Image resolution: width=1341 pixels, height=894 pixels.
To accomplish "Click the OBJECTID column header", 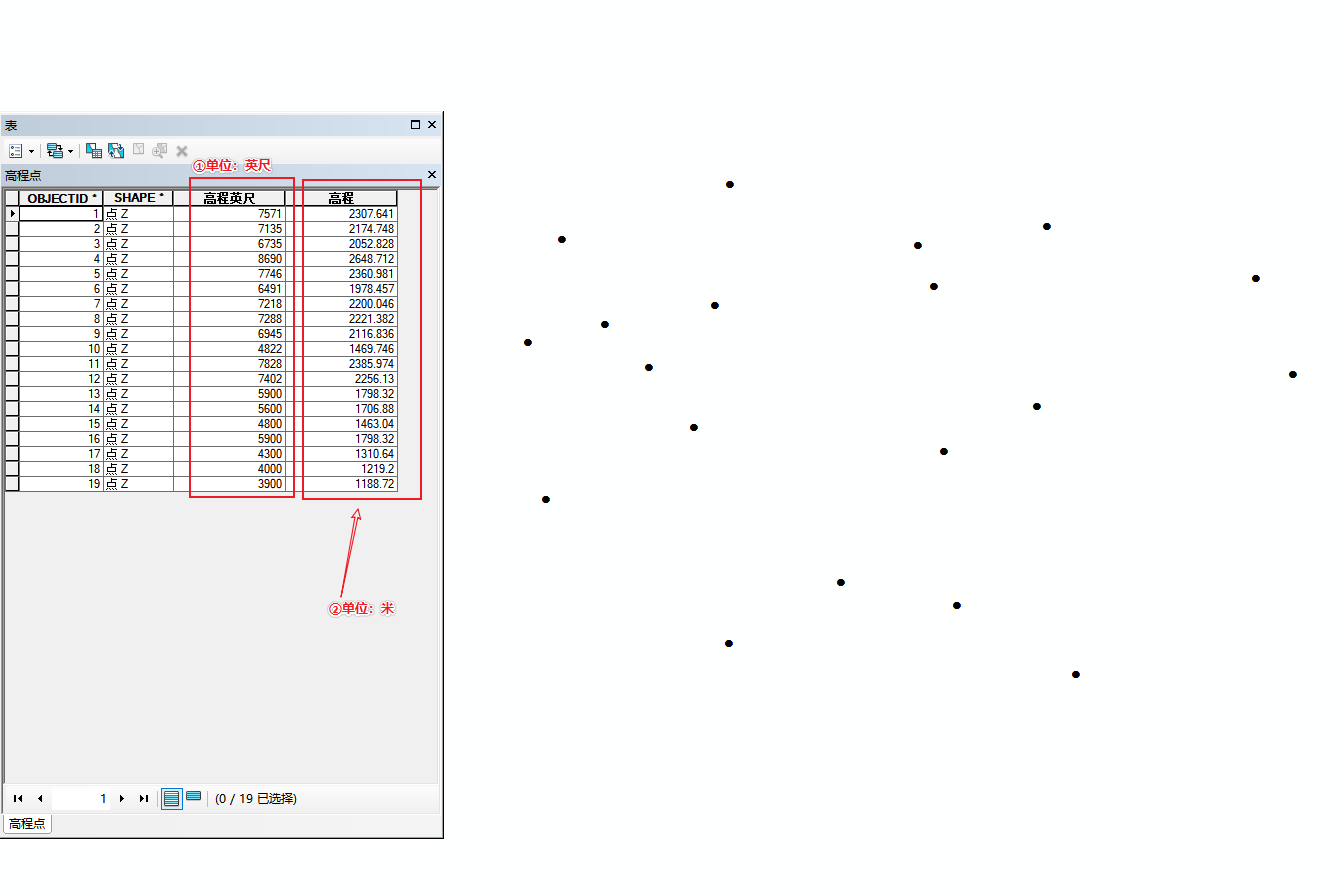I will pos(61,198).
